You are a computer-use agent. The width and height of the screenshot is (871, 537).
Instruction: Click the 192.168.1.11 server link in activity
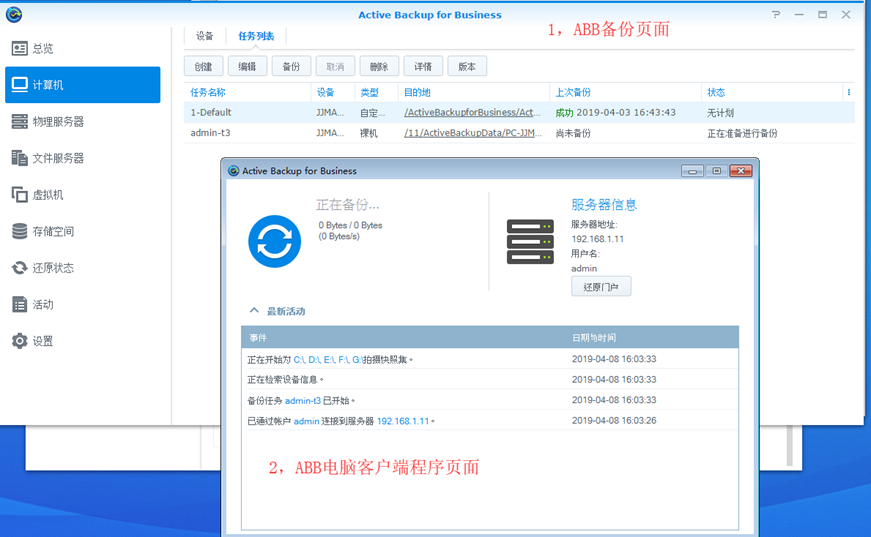click(402, 421)
